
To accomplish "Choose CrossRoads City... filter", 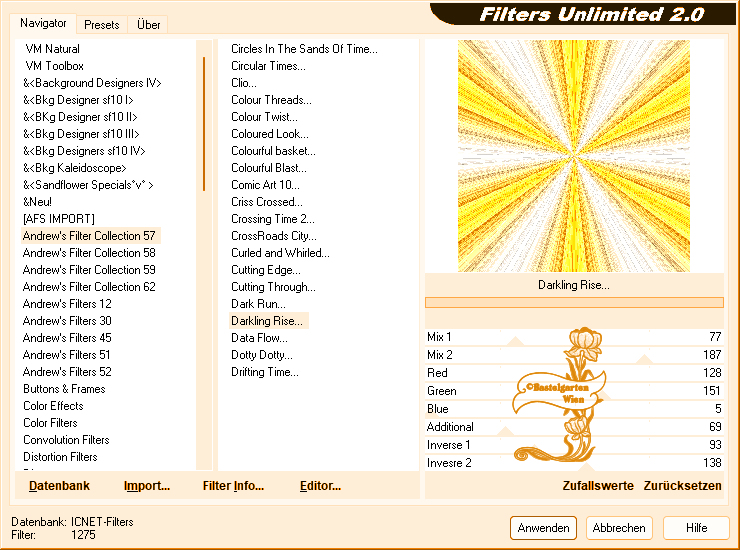I will [x=274, y=236].
